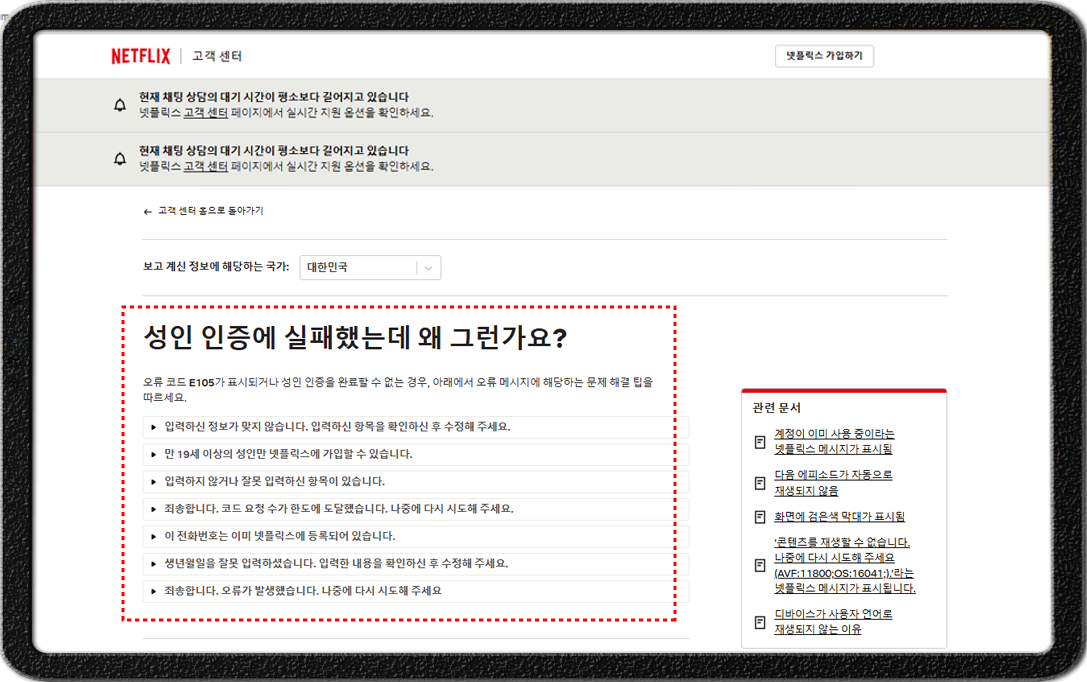Open 계정이 이미 사용 중이라는 article link
The image size is (1087, 682).
pyautogui.click(x=834, y=441)
